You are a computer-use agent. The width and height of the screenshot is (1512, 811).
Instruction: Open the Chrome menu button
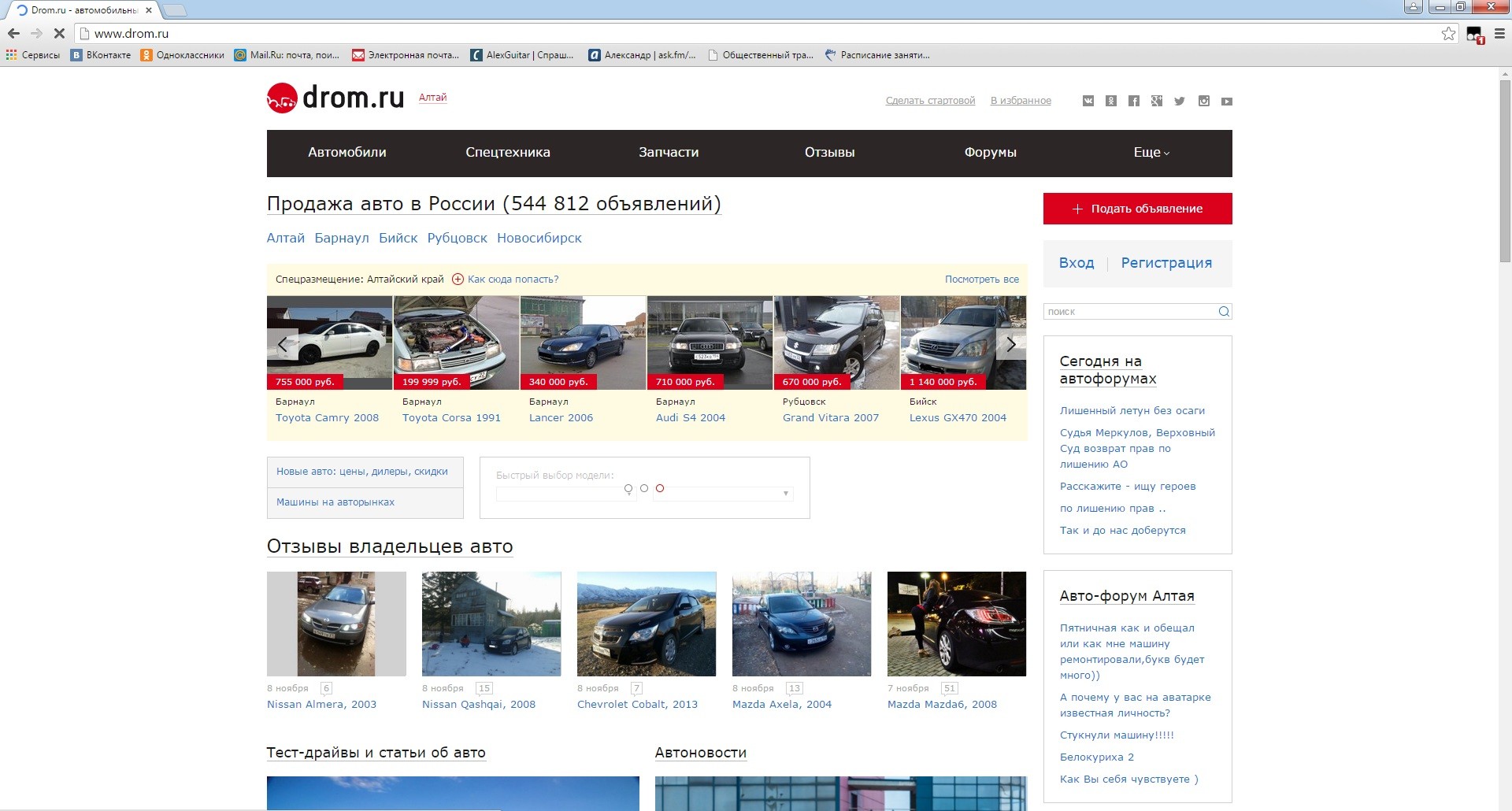[x=1499, y=33]
